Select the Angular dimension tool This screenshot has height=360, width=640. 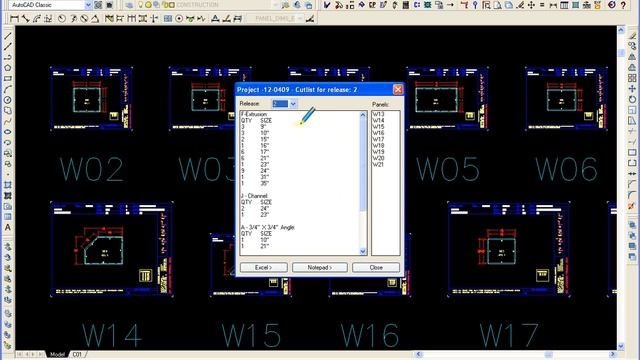(x=95, y=18)
